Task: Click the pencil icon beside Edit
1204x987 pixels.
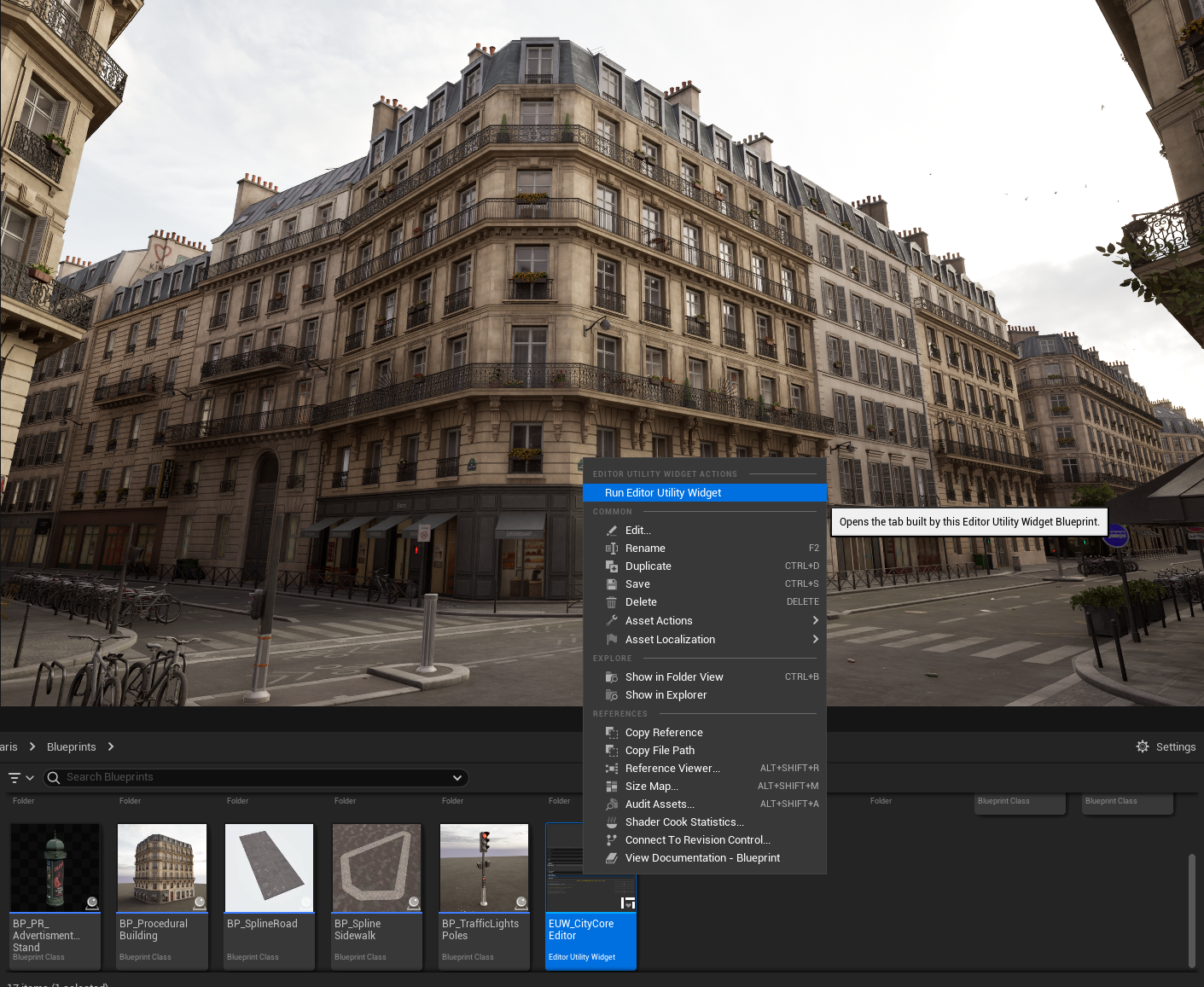Action: [x=611, y=531]
